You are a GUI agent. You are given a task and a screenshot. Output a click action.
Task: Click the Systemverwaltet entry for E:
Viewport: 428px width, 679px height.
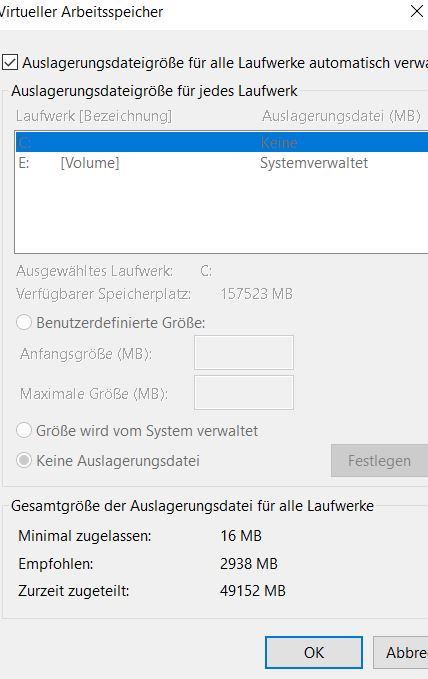click(314, 163)
